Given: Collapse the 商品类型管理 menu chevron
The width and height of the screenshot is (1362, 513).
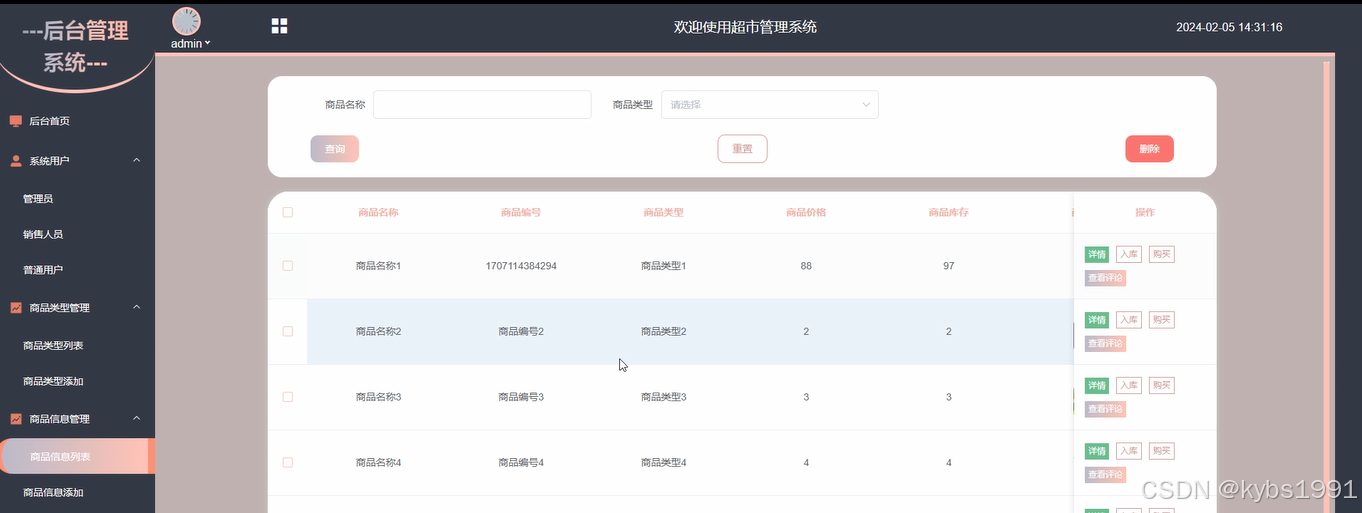Looking at the screenshot, I should point(137,307).
